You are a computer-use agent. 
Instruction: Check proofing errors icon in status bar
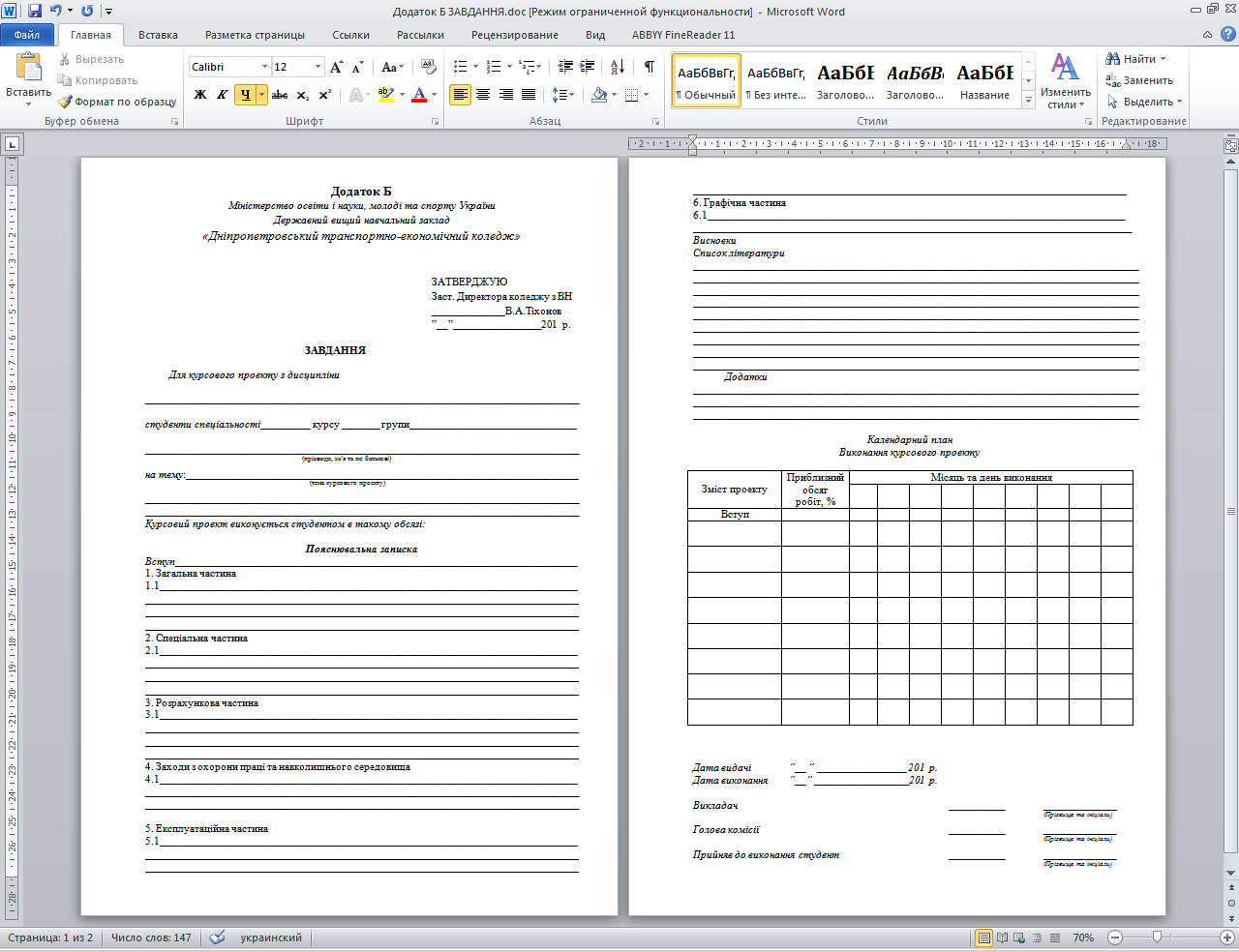click(218, 937)
